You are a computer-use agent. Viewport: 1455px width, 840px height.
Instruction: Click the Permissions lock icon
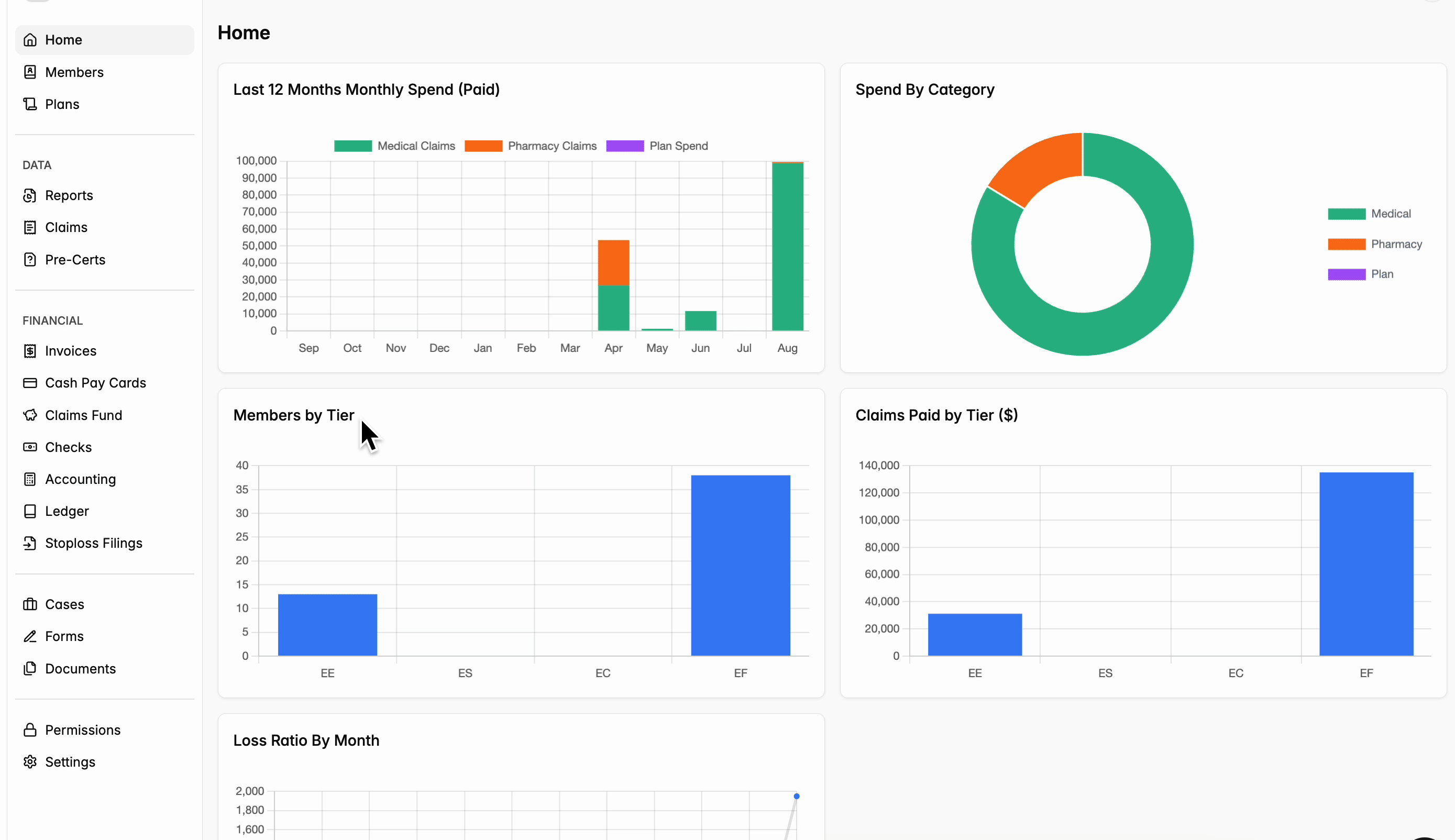point(30,730)
